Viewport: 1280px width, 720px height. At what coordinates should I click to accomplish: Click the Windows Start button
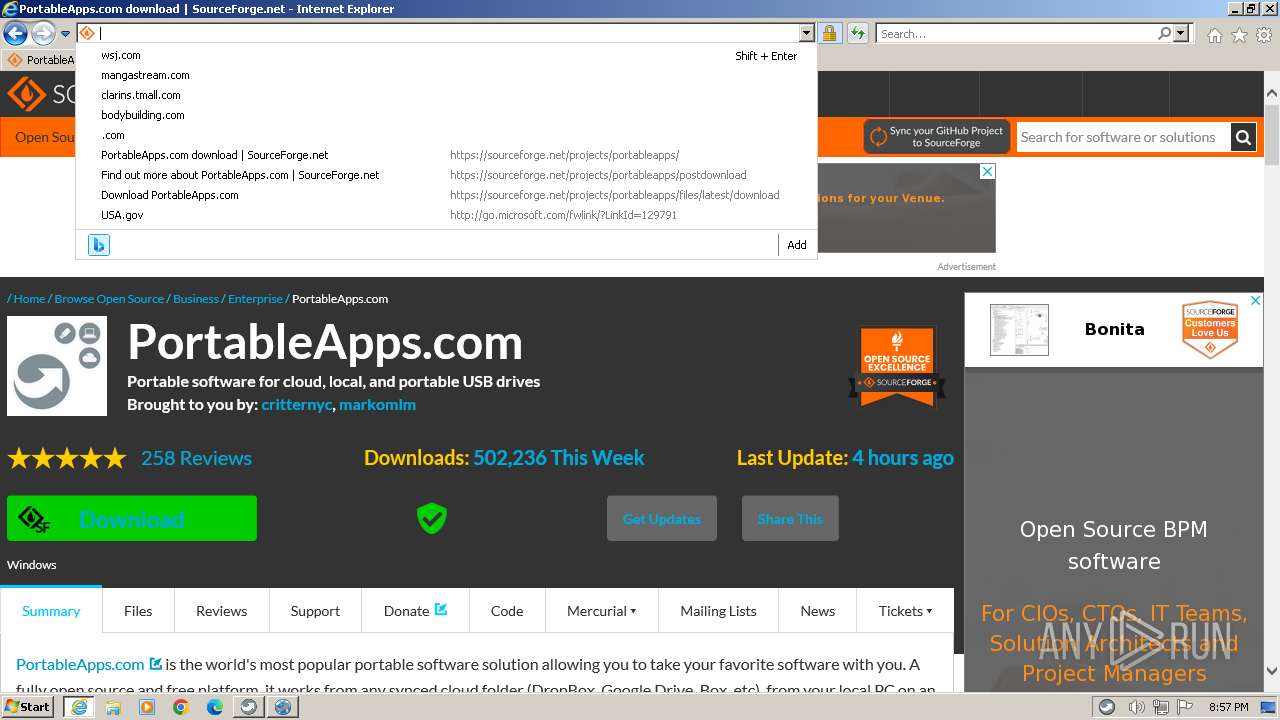pos(28,706)
